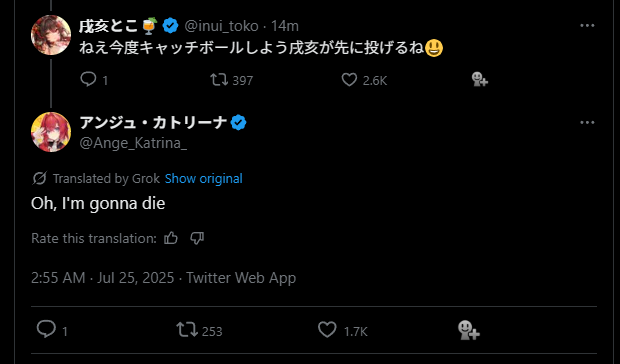620x364 pixels.
Task: Click the reaction icon on inui_toko's tweet
Action: pos(480,79)
